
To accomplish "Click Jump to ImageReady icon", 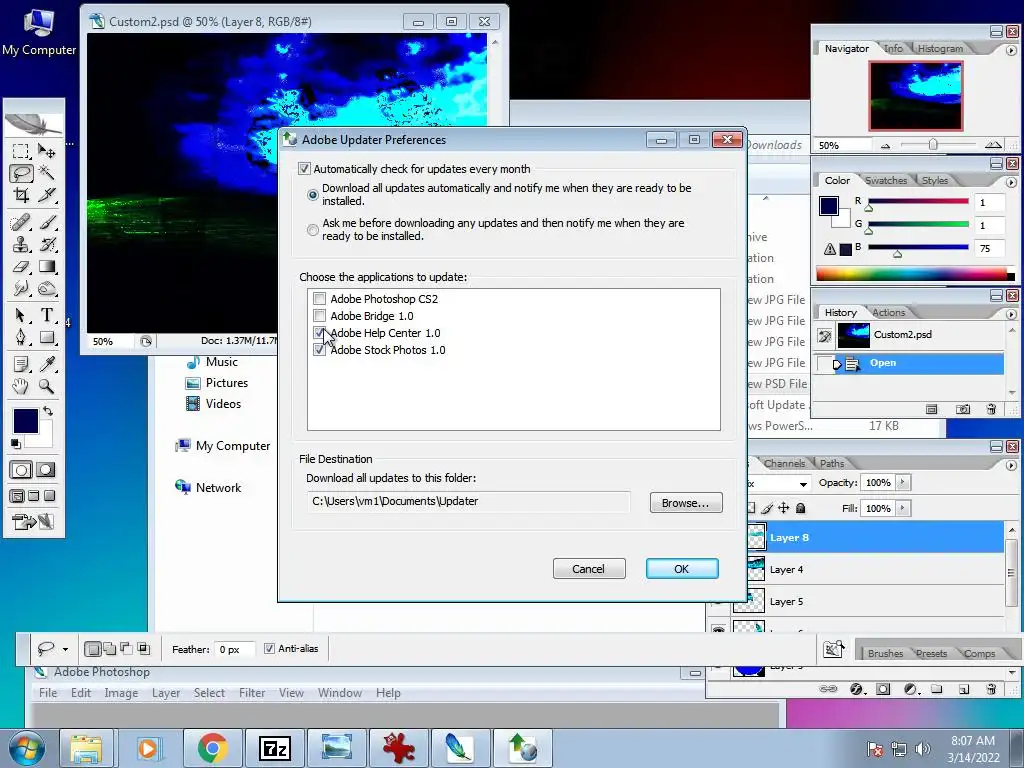I will pyautogui.click(x=33, y=522).
